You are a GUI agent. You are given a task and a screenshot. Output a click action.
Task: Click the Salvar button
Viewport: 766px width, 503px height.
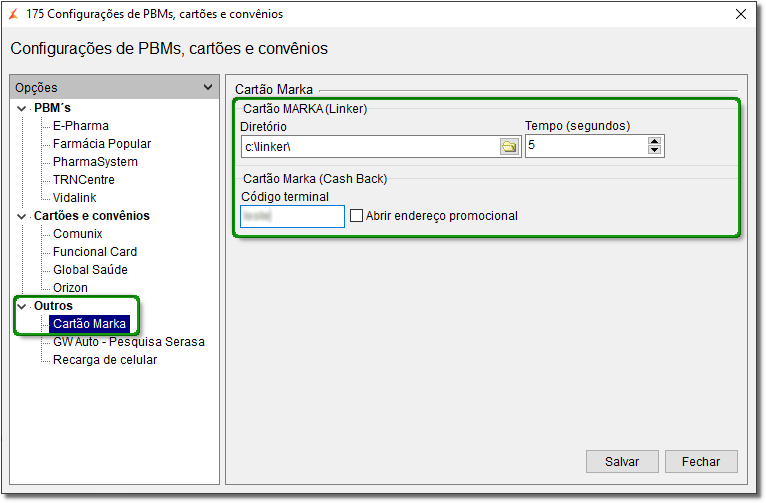(x=622, y=461)
